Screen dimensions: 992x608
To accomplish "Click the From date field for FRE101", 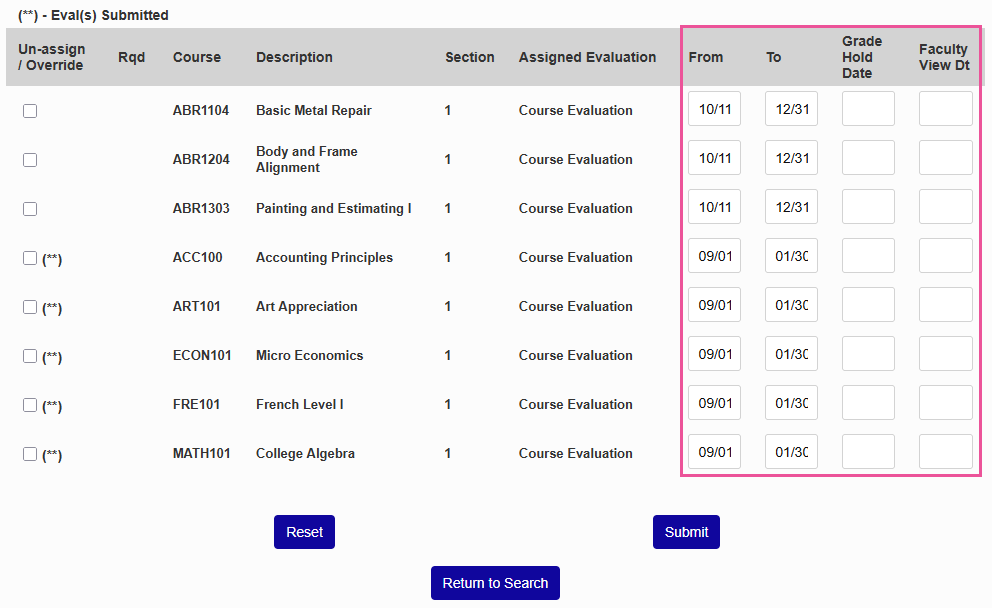I will [x=714, y=402].
